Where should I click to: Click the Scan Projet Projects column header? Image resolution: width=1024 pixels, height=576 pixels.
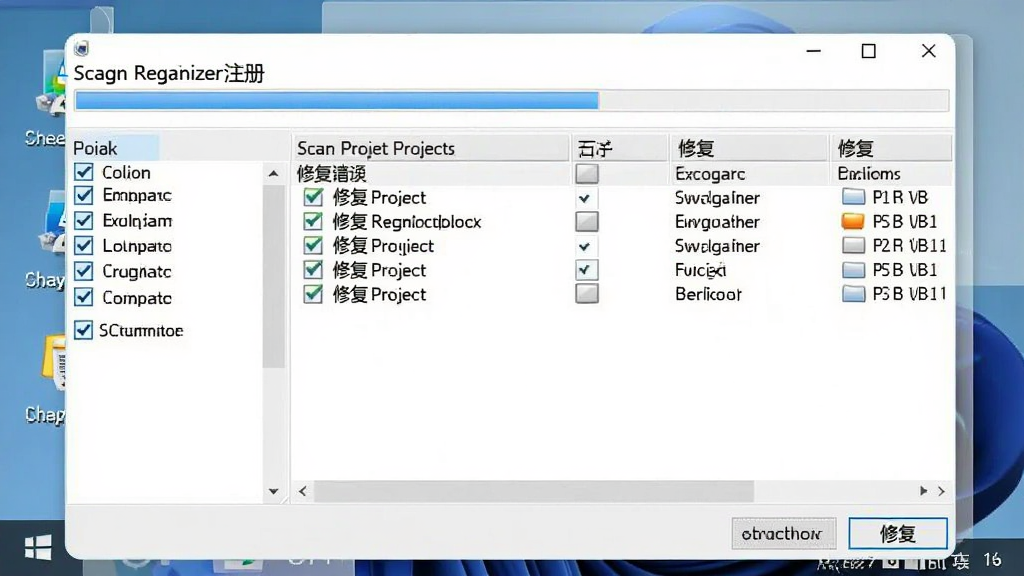pyautogui.click(x=431, y=148)
